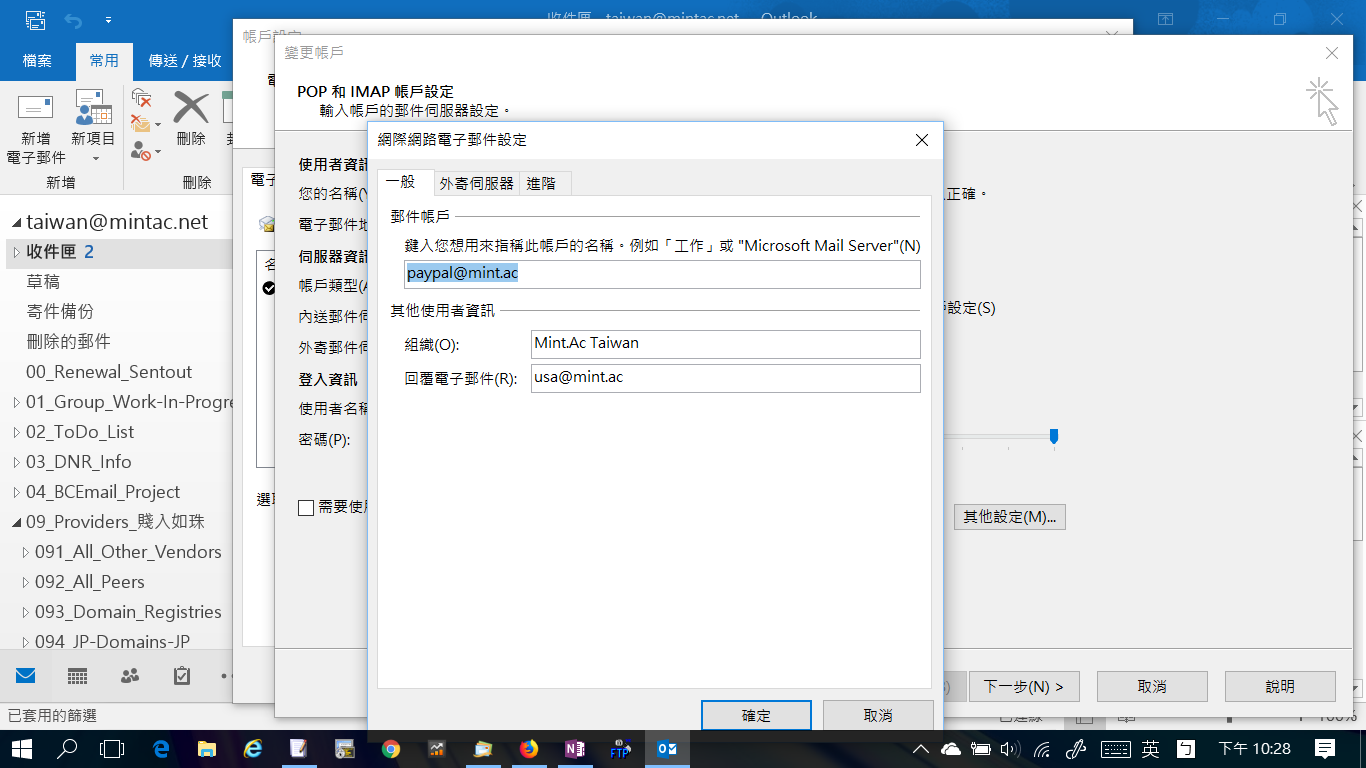Click the large Delete (刪除) X icon

190,108
